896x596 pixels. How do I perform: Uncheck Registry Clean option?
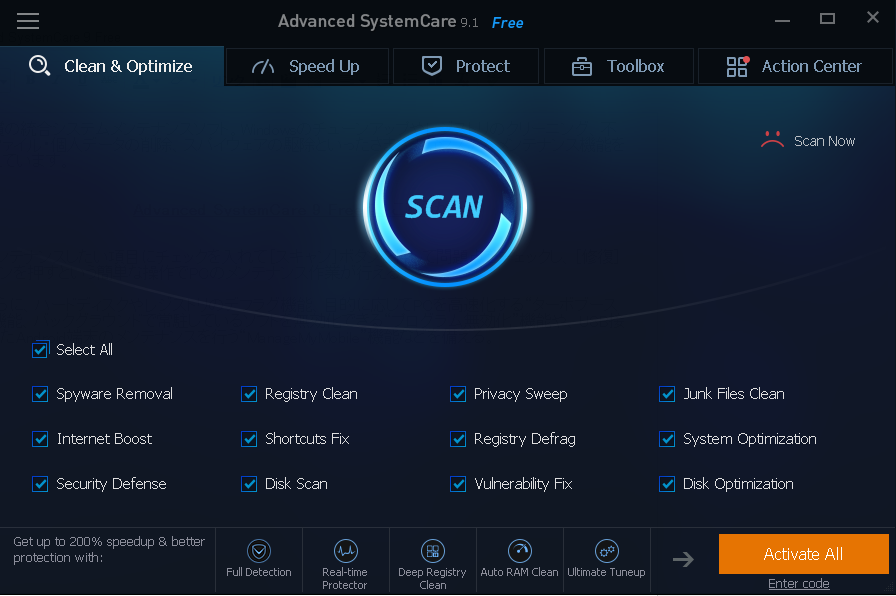coord(249,394)
